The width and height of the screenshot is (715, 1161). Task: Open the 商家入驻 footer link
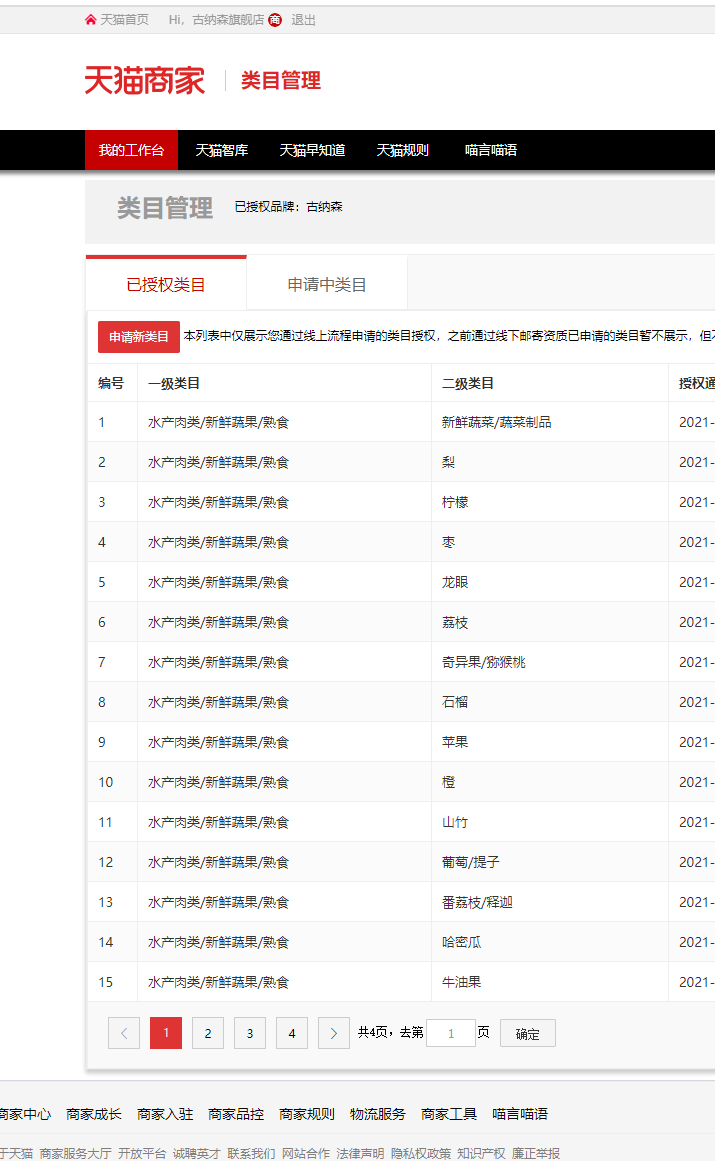pyautogui.click(x=165, y=1114)
